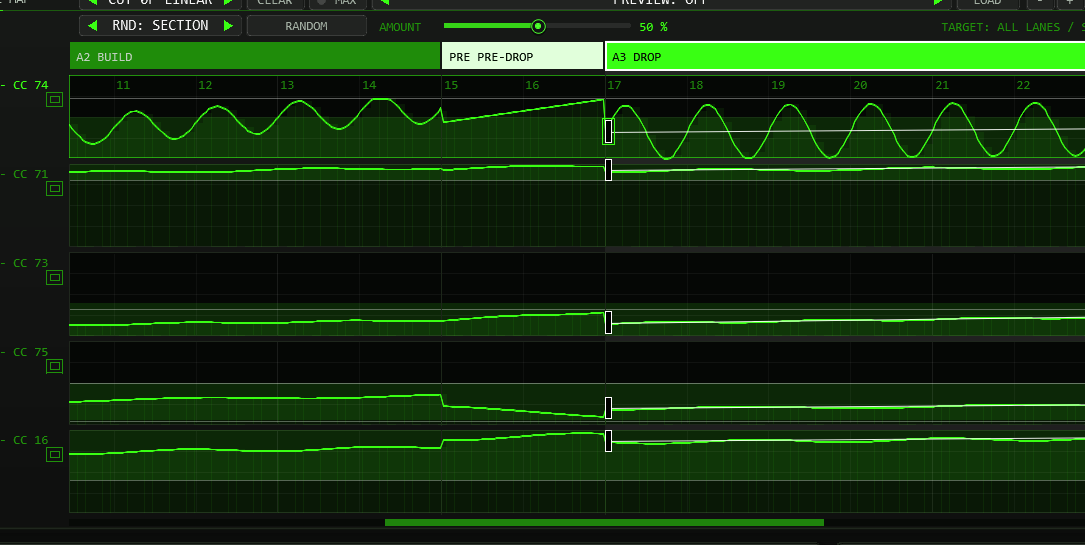Go to previous RND mode with left arrow
This screenshot has width=1085, height=545.
(x=93, y=26)
